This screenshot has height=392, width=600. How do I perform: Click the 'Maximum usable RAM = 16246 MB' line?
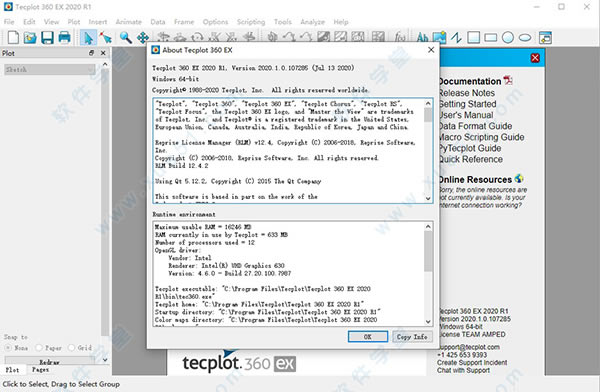(203, 227)
